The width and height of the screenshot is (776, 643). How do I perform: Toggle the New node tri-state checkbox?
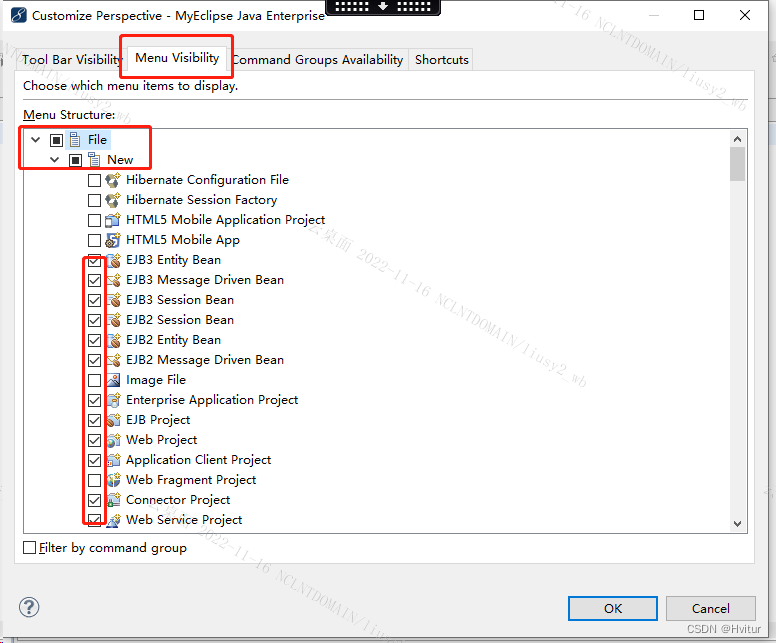click(75, 160)
